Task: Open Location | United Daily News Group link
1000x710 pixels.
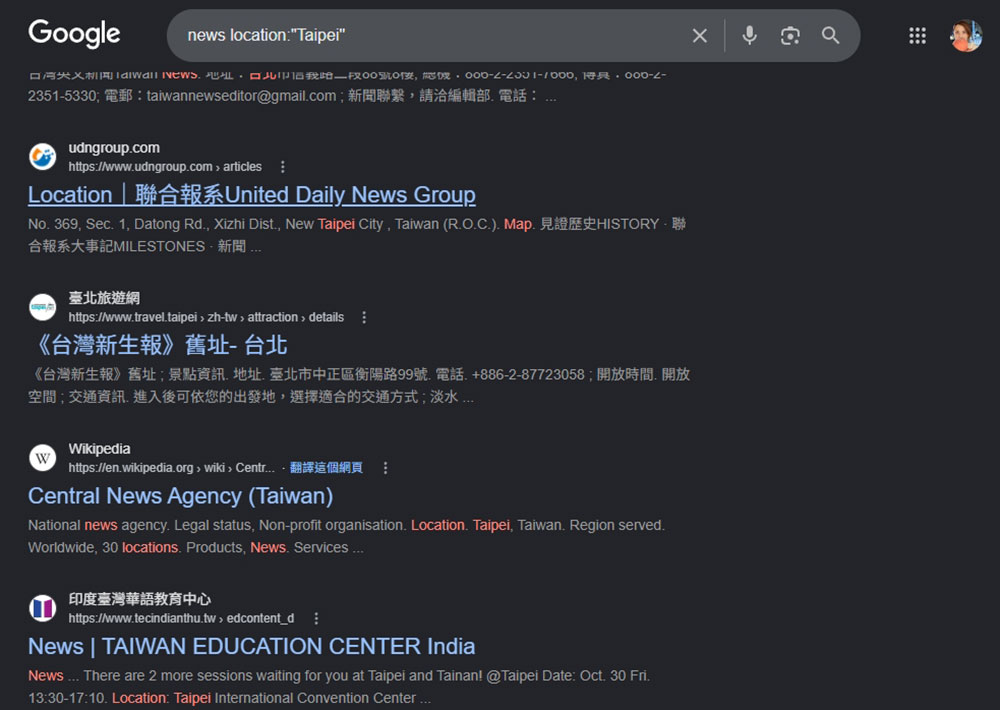Action: coord(251,195)
